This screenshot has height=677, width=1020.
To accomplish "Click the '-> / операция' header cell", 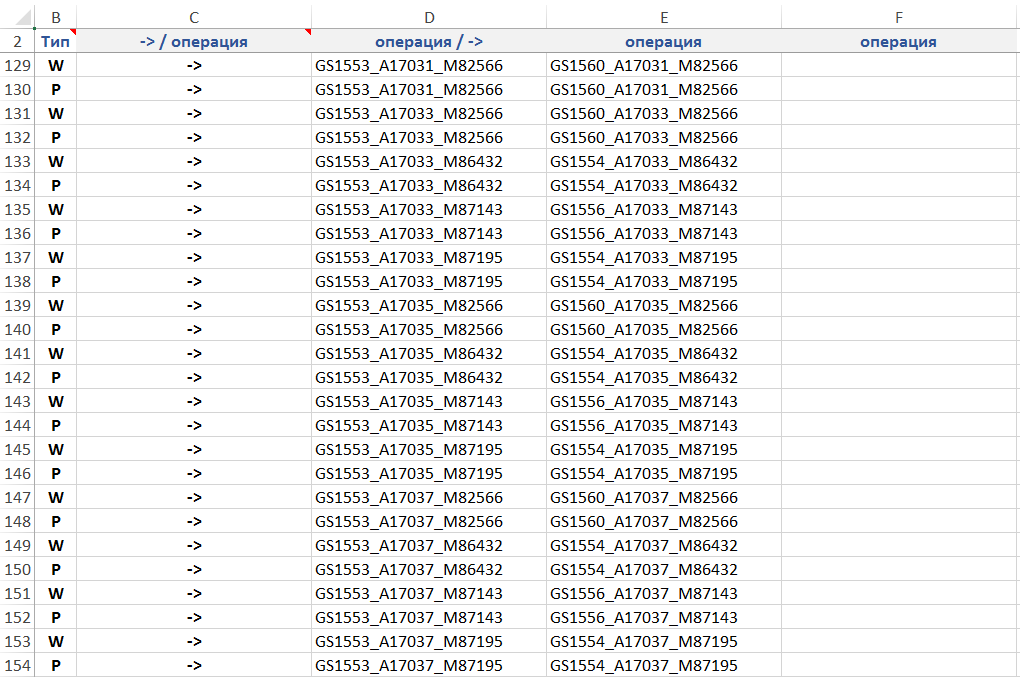I will pos(193,42).
